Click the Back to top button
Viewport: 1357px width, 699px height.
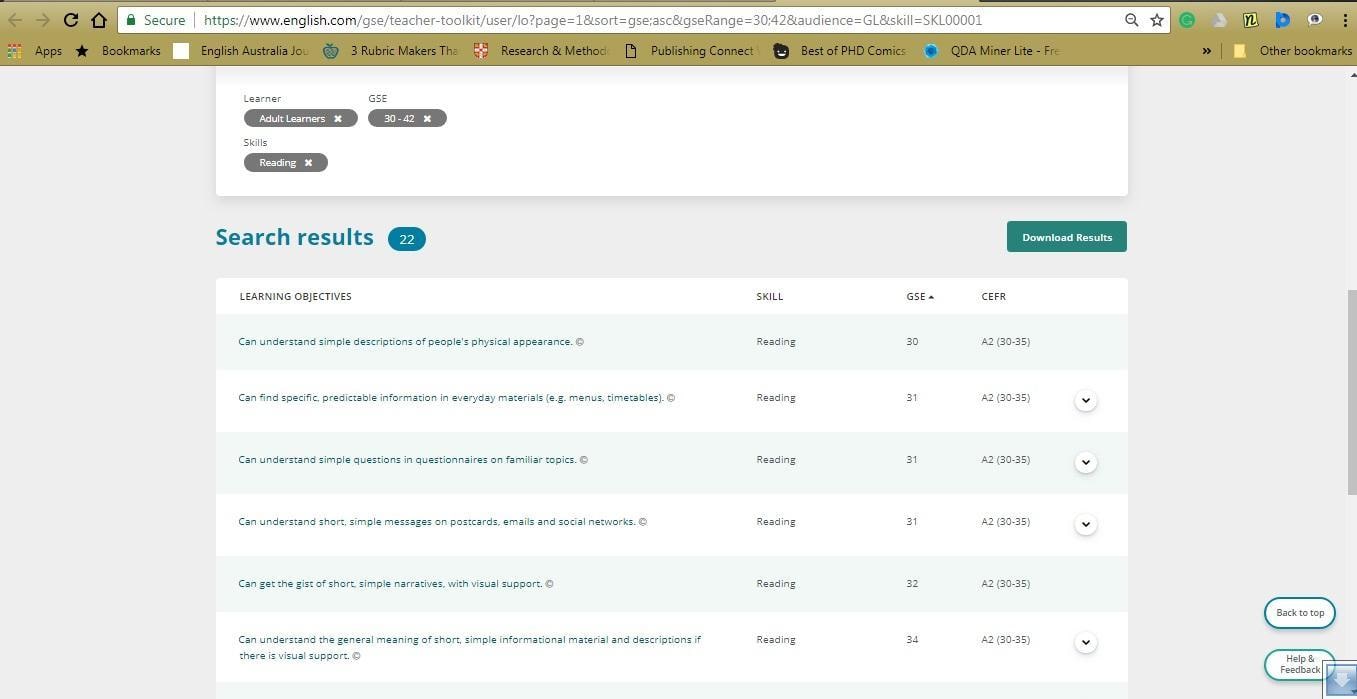(1299, 613)
